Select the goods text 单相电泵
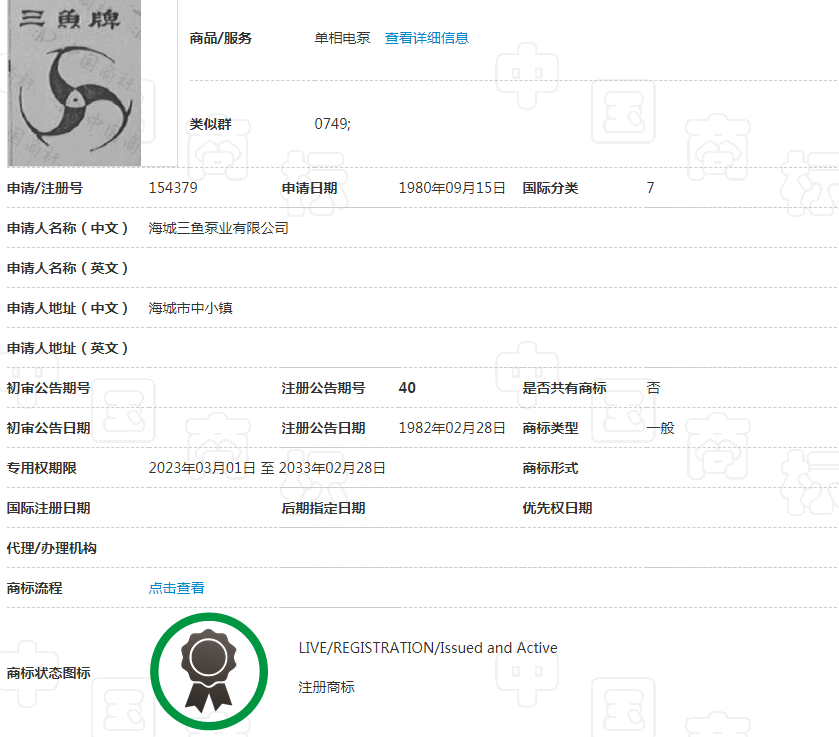The height and width of the screenshot is (737, 839). point(342,38)
